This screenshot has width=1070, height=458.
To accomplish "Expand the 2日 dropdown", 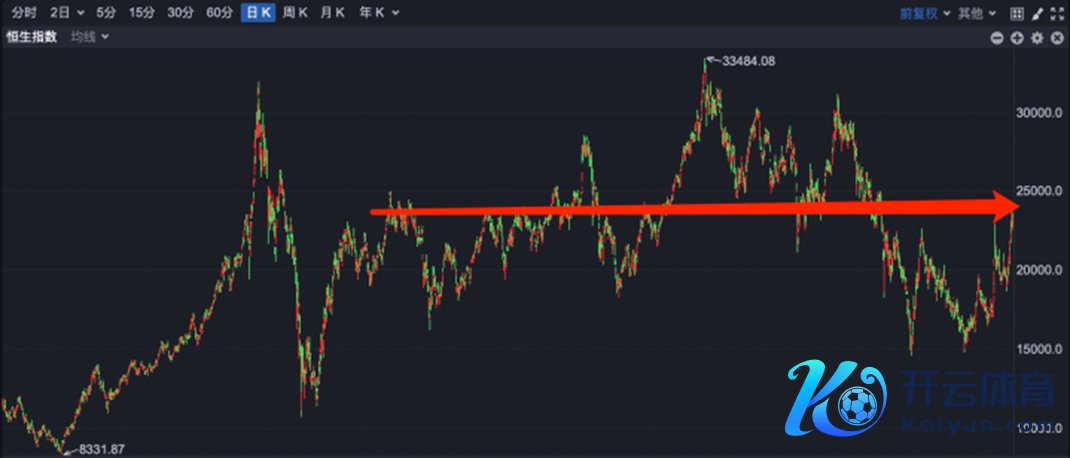I will coord(66,13).
